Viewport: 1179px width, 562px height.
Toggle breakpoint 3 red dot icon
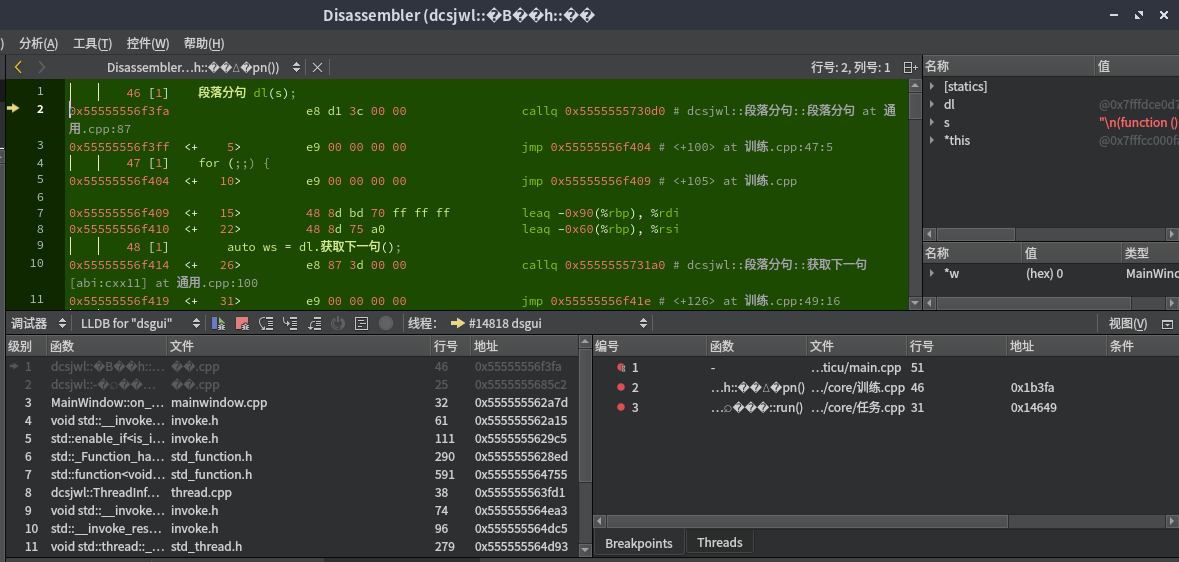pos(621,408)
